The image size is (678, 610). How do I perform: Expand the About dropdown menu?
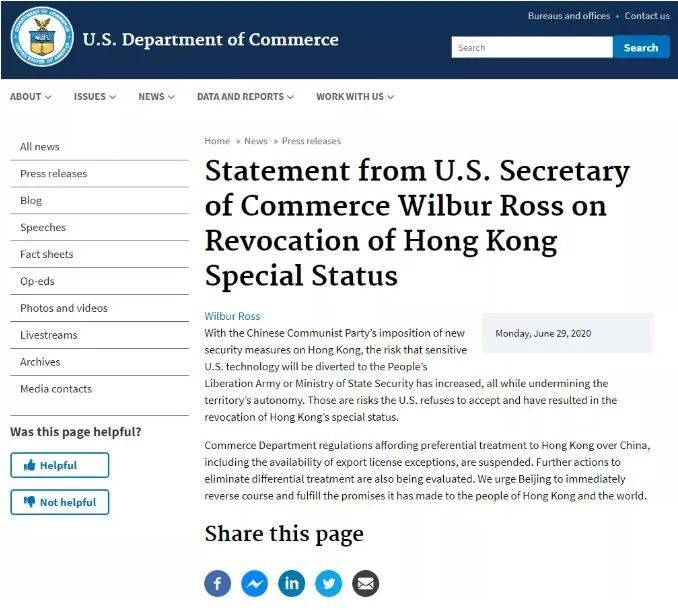click(x=30, y=97)
